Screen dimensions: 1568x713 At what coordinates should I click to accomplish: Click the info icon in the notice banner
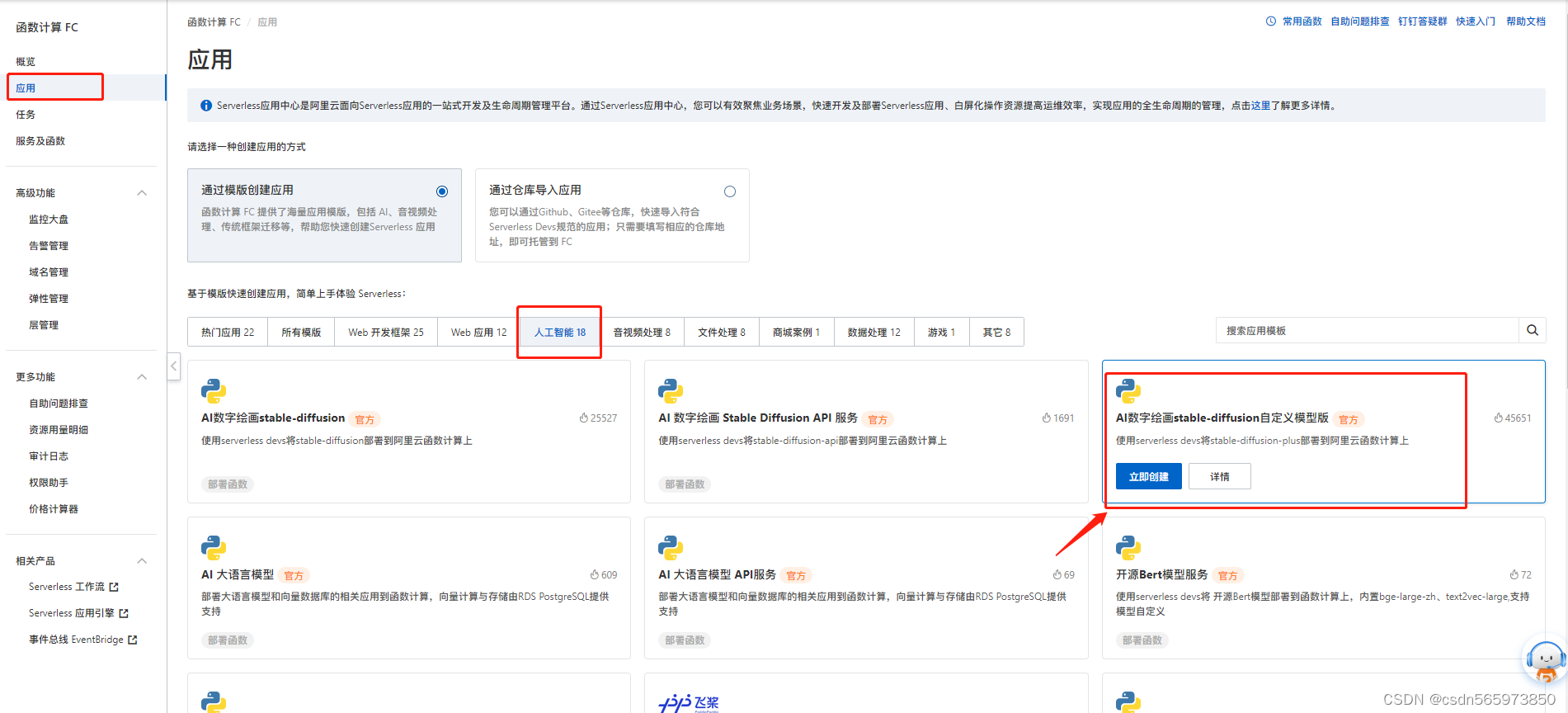(206, 106)
